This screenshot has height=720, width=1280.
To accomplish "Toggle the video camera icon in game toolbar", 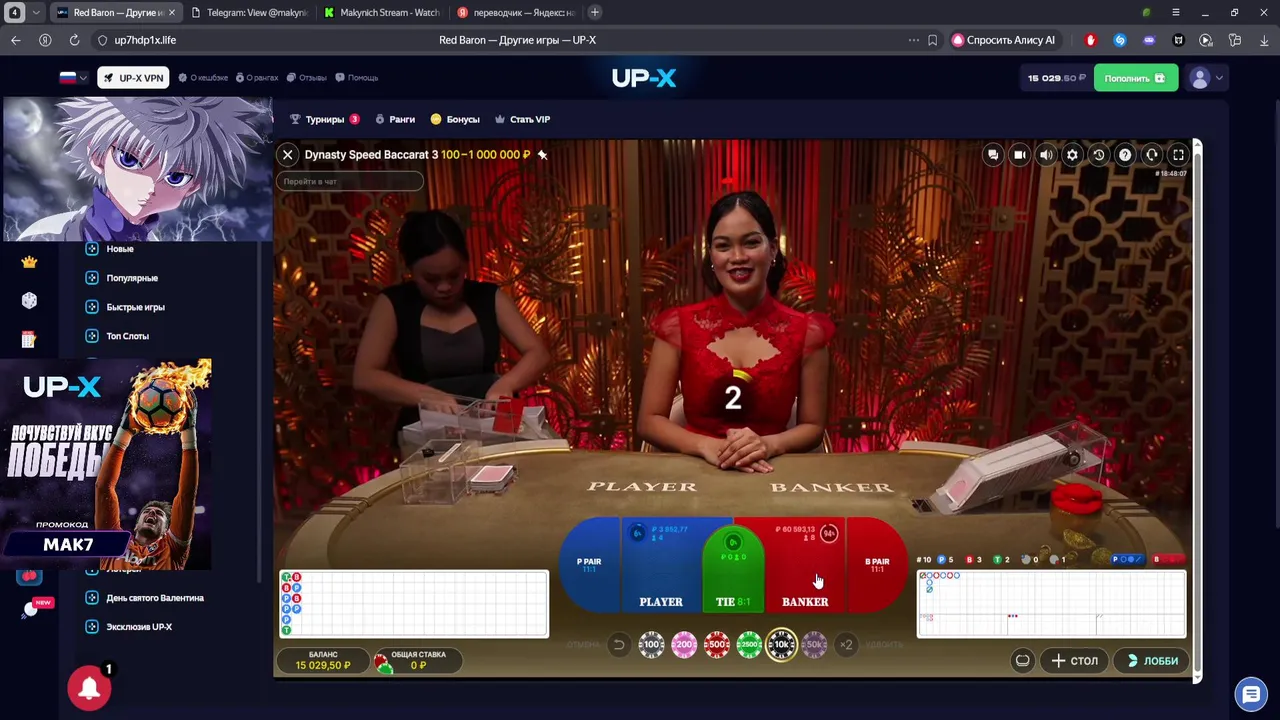I will click(x=1019, y=155).
